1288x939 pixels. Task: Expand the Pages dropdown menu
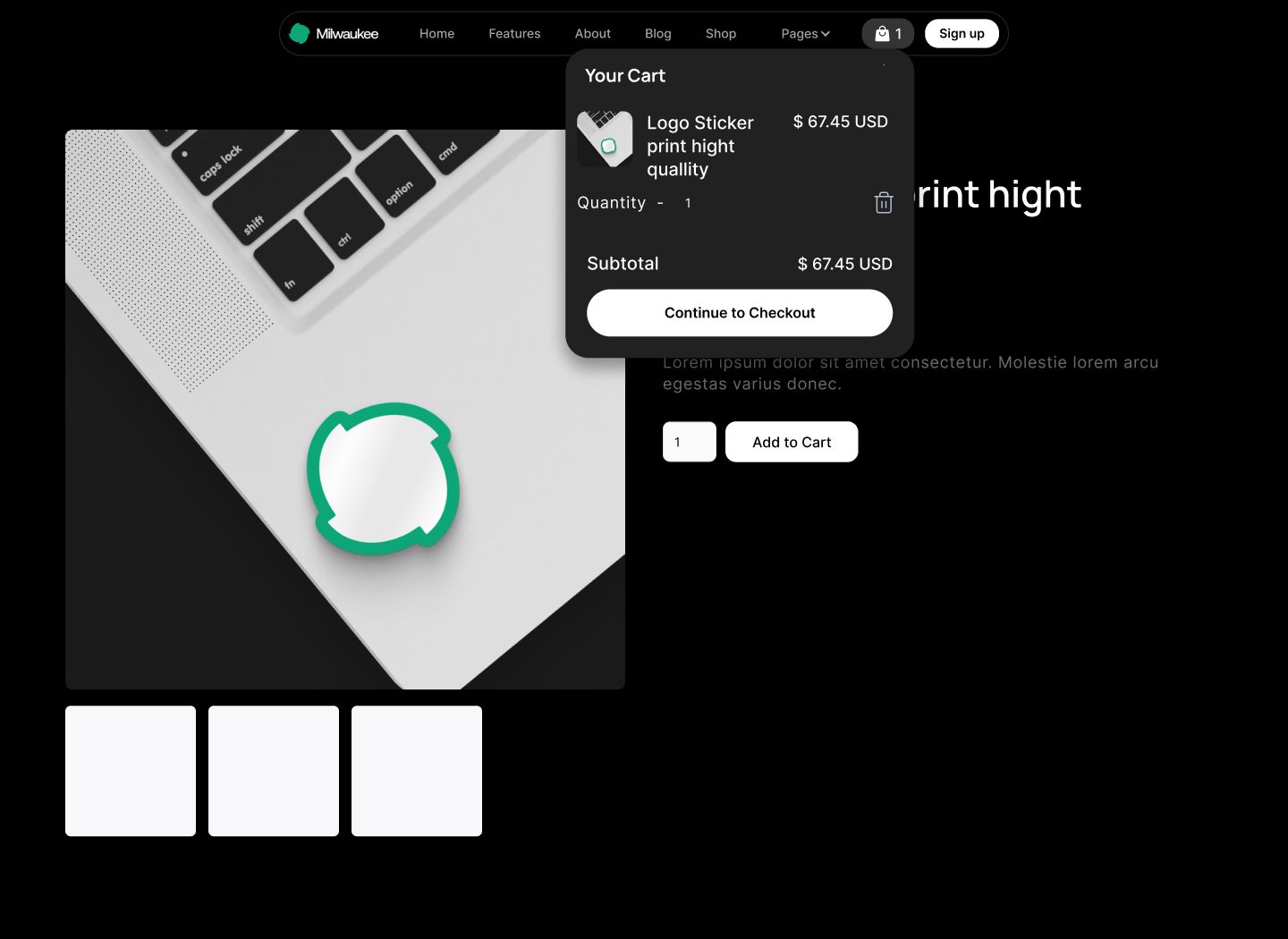pos(804,33)
